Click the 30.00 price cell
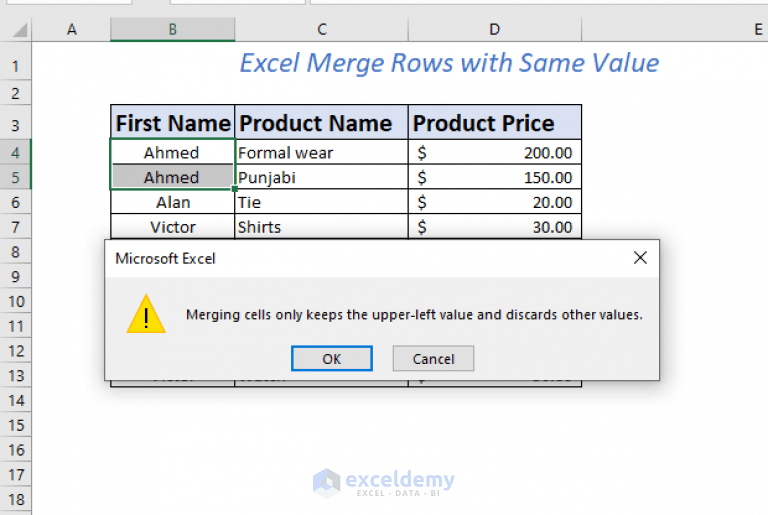The width and height of the screenshot is (768, 515). [x=495, y=227]
